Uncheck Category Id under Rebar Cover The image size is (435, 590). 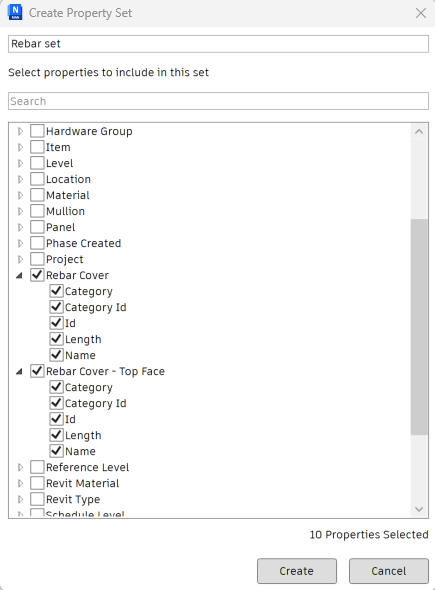point(56,307)
